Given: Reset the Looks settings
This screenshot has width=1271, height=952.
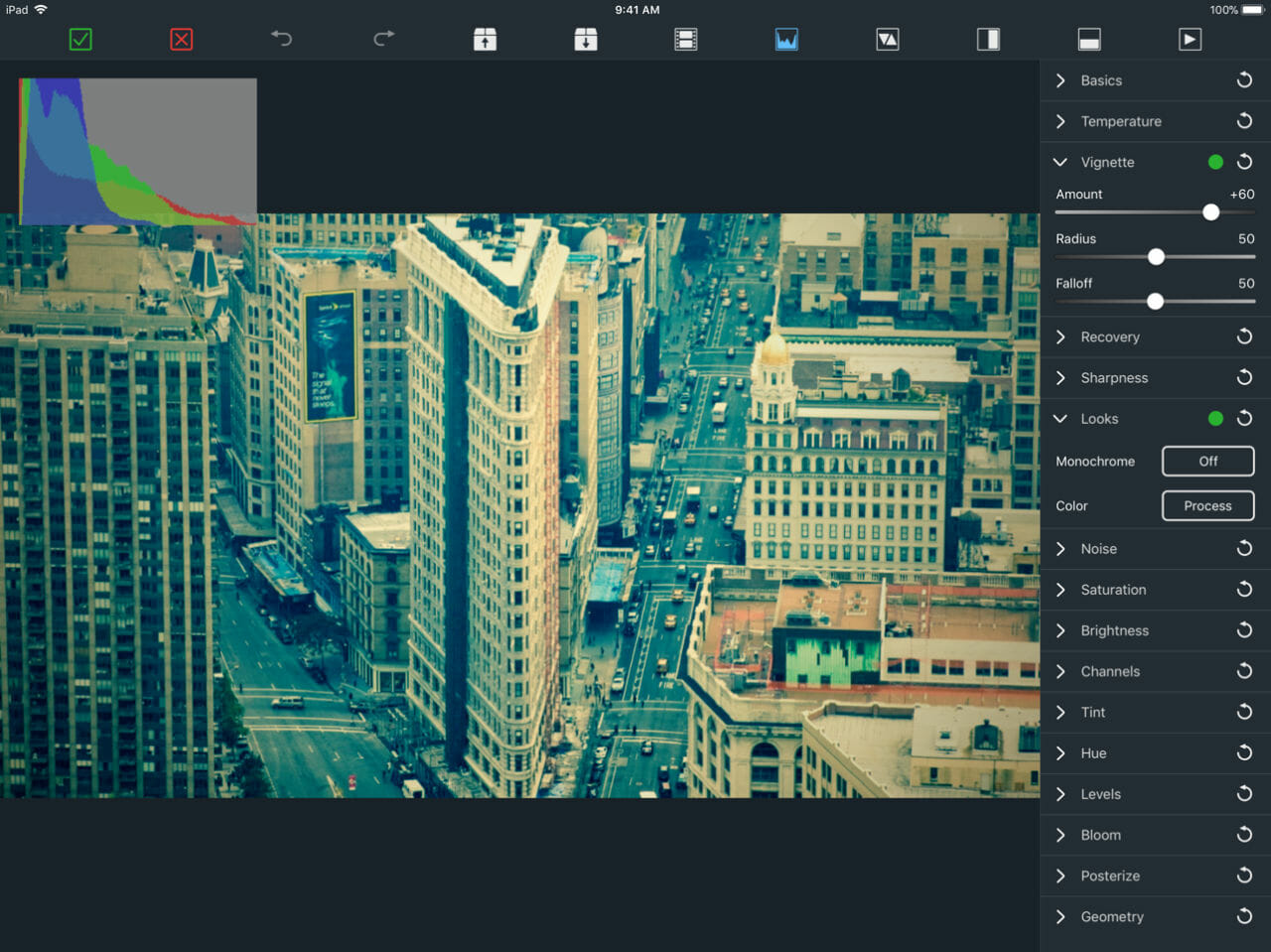Looking at the screenshot, I should (x=1244, y=419).
